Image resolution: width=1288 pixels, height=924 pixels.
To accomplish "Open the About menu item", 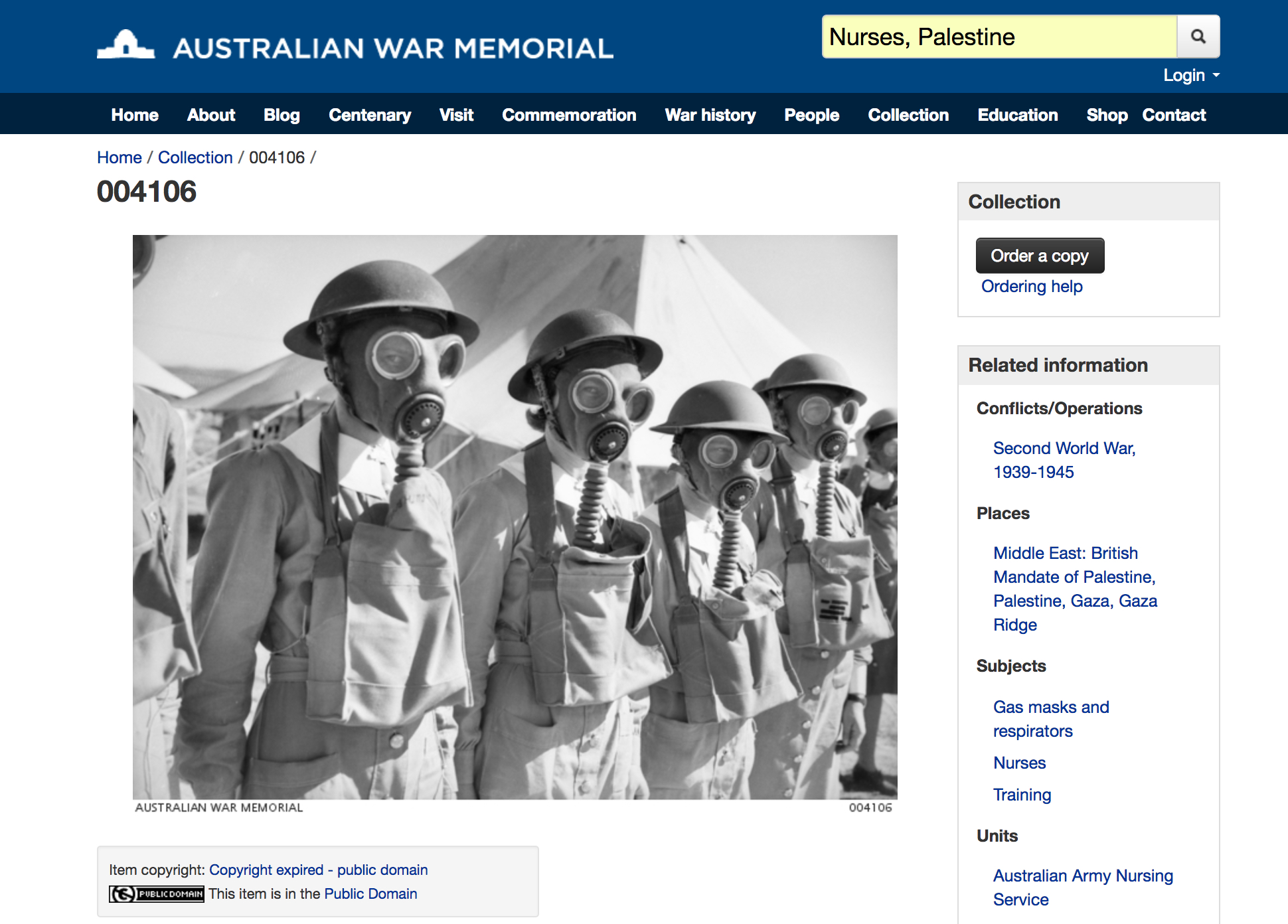I will (x=211, y=115).
